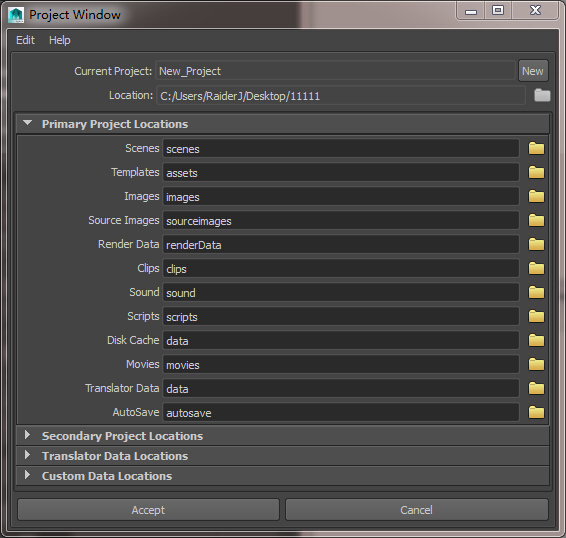Image resolution: width=566 pixels, height=538 pixels.
Task: Maximize the Project Window
Action: [498, 10]
